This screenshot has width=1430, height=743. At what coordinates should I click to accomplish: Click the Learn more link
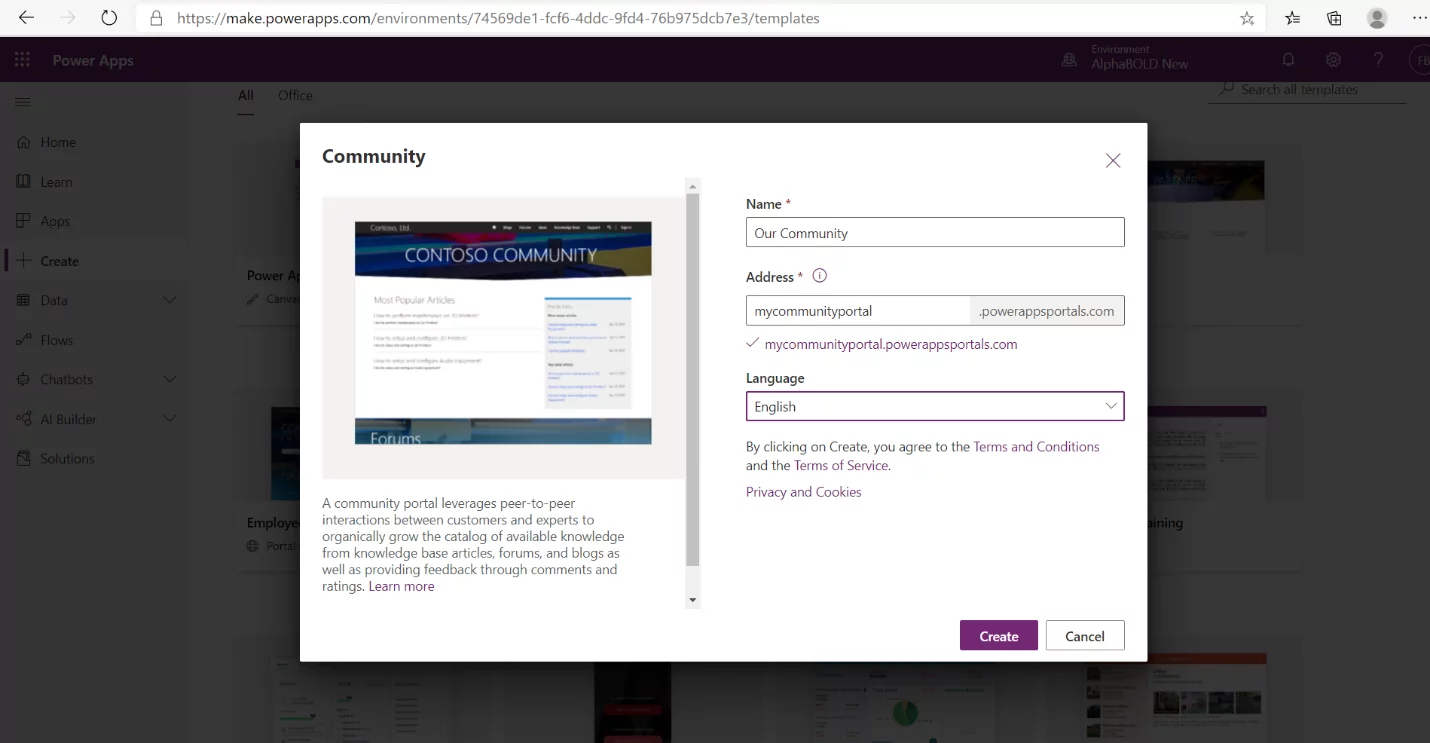click(401, 586)
